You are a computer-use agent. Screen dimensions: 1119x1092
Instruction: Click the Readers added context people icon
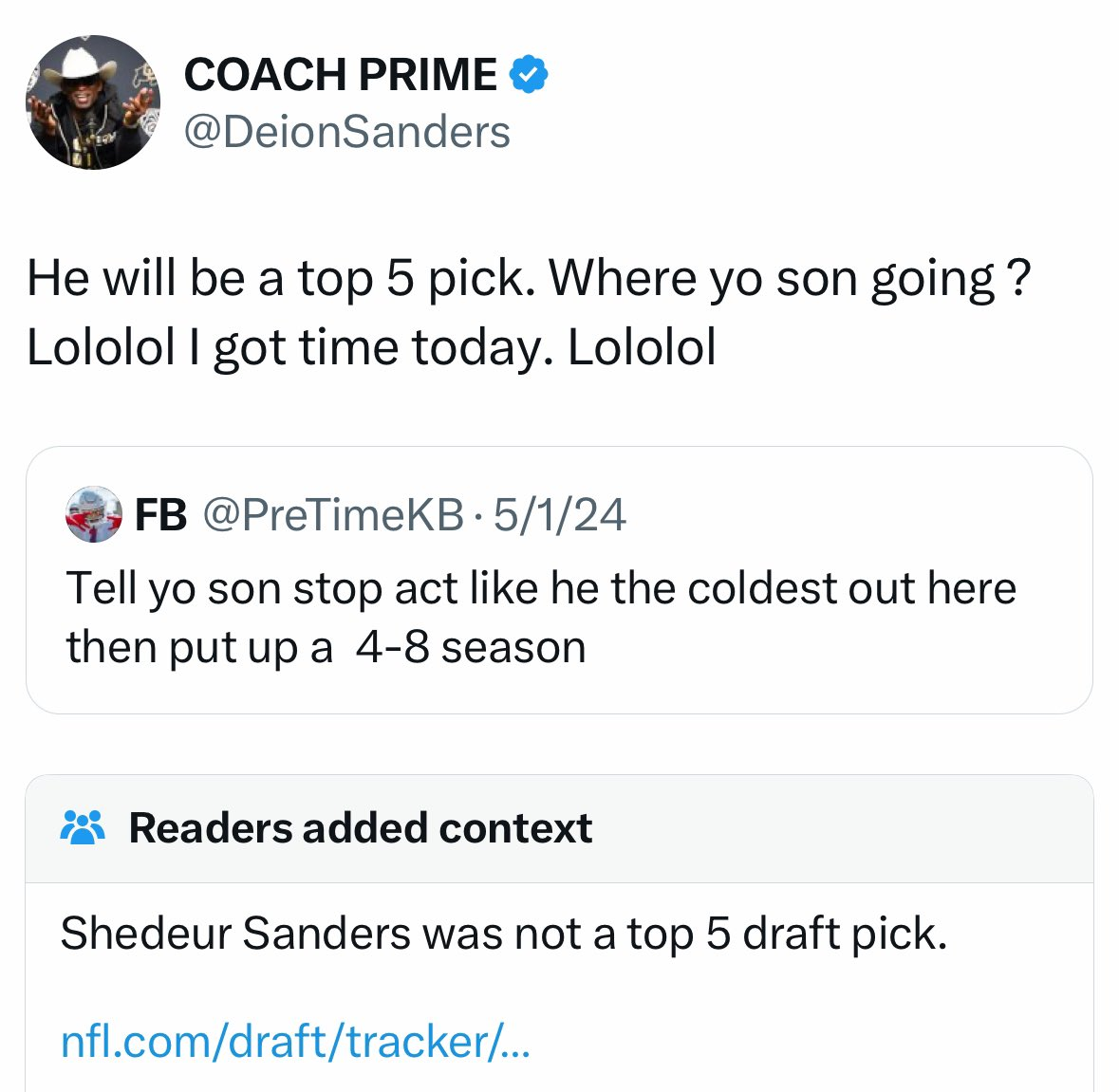[x=83, y=828]
